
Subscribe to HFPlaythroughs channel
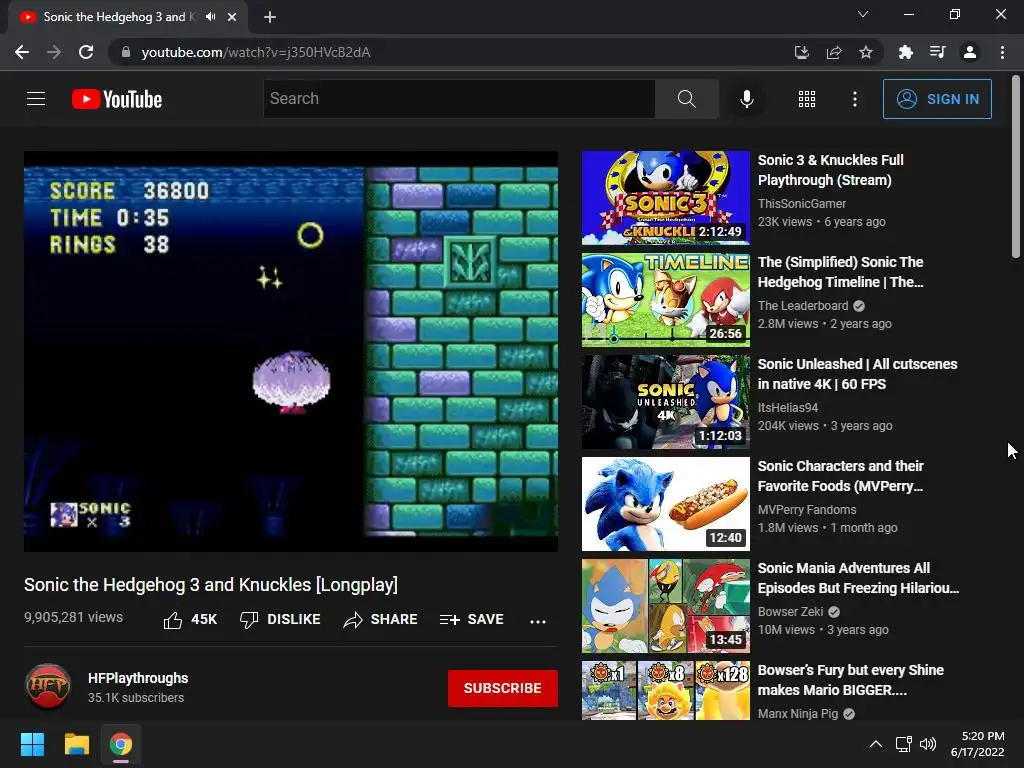tap(502, 688)
